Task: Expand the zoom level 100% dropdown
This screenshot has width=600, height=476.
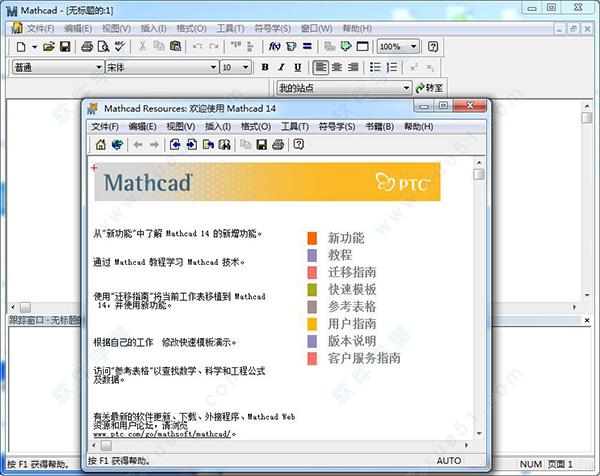Action: [x=413, y=47]
